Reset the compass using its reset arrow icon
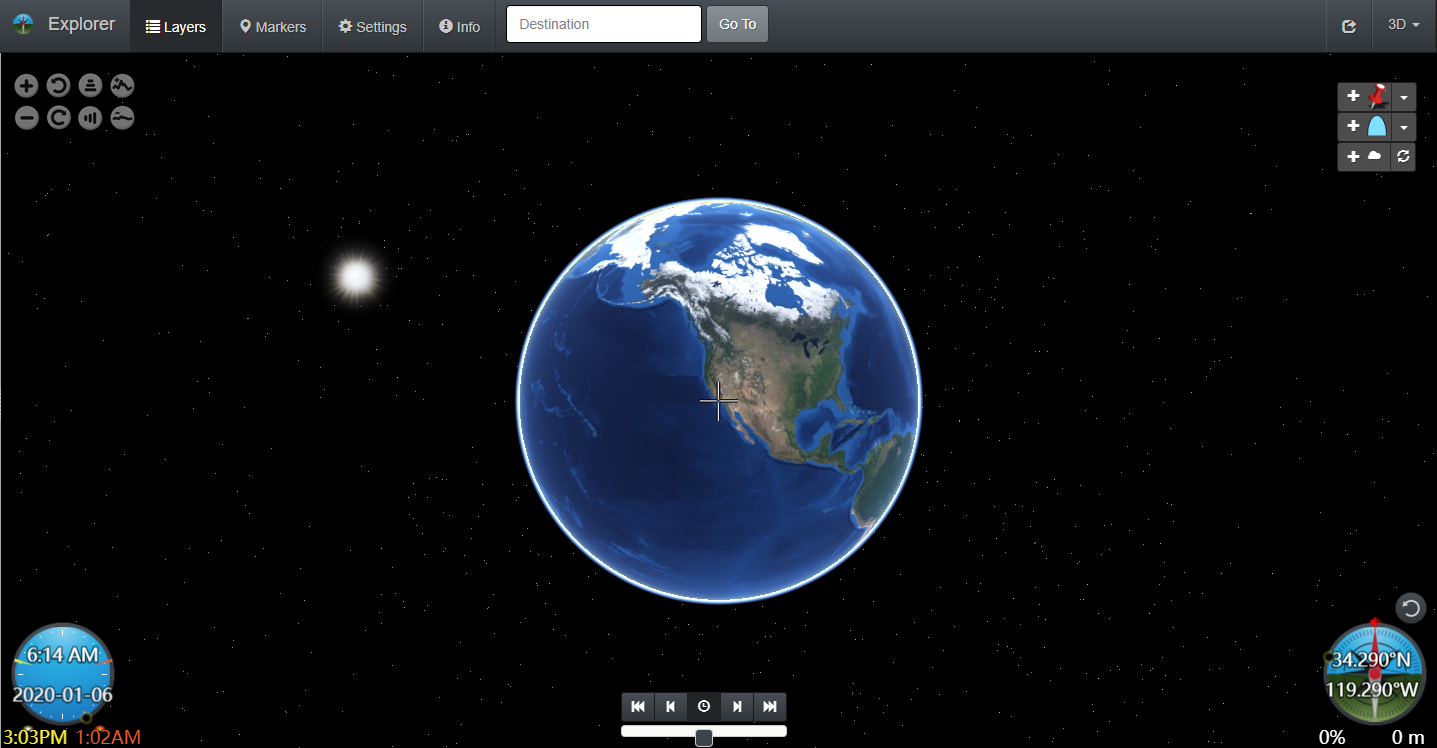Image resolution: width=1437 pixels, height=748 pixels. pyautogui.click(x=1410, y=607)
